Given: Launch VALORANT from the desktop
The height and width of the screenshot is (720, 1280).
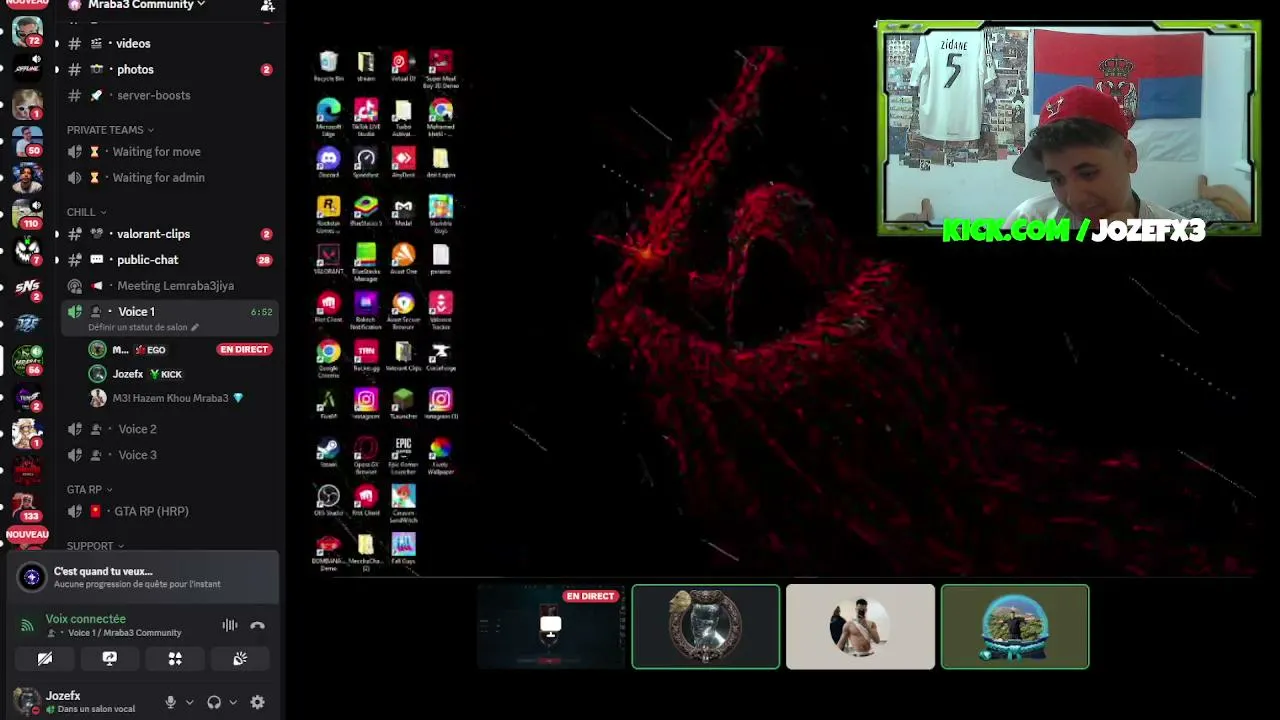Looking at the screenshot, I should [x=328, y=260].
